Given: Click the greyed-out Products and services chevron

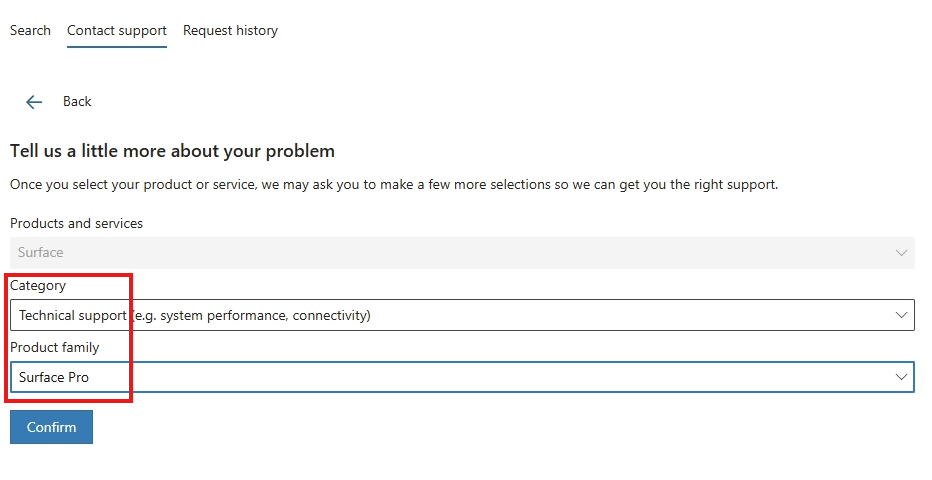Looking at the screenshot, I should click(x=901, y=253).
